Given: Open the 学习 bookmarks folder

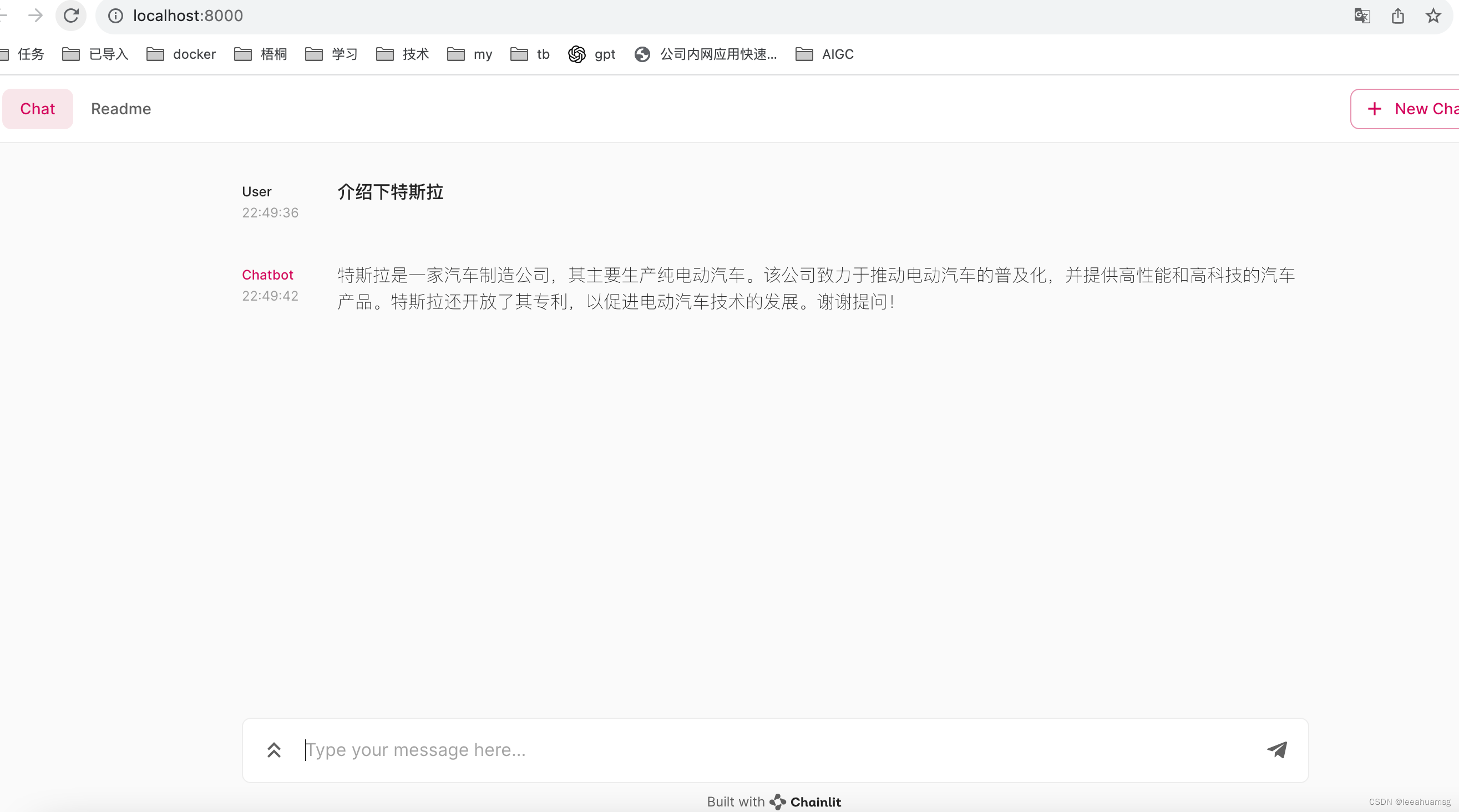Looking at the screenshot, I should pyautogui.click(x=332, y=54).
